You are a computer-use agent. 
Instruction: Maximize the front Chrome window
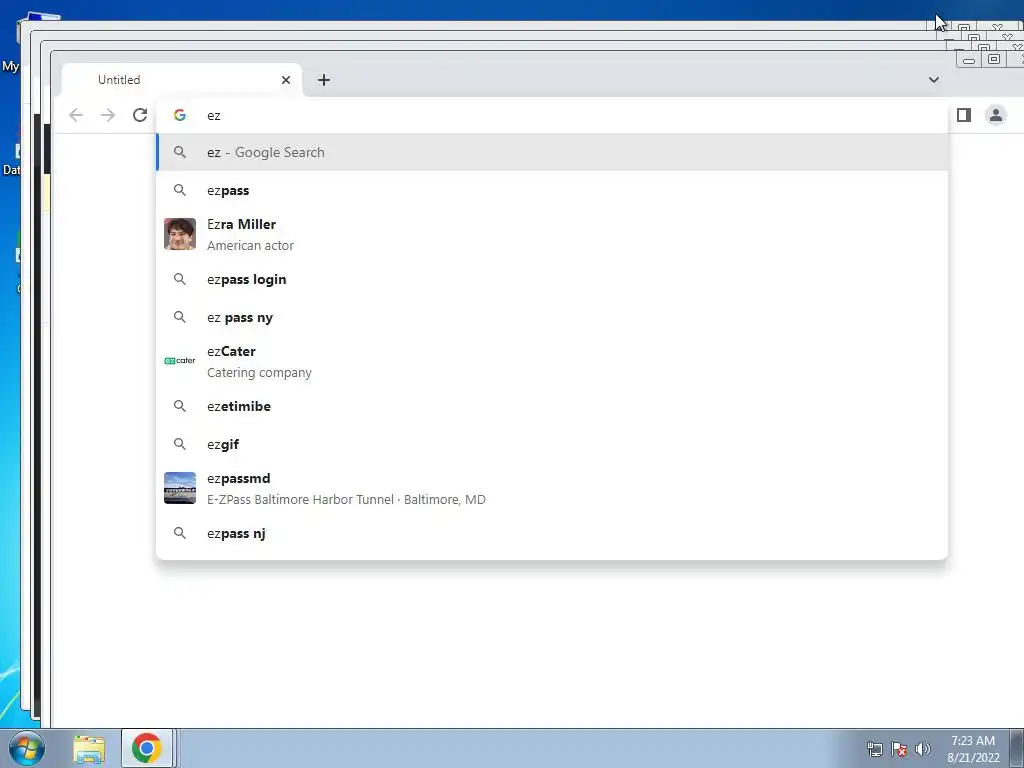point(993,59)
